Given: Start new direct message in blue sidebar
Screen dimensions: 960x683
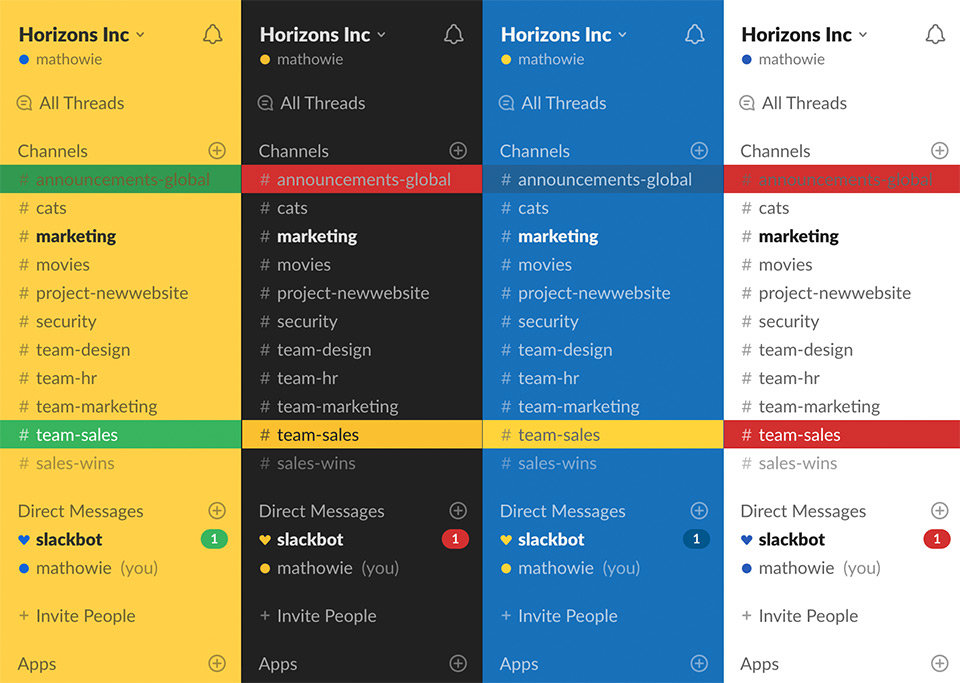Looking at the screenshot, I should click(699, 510).
